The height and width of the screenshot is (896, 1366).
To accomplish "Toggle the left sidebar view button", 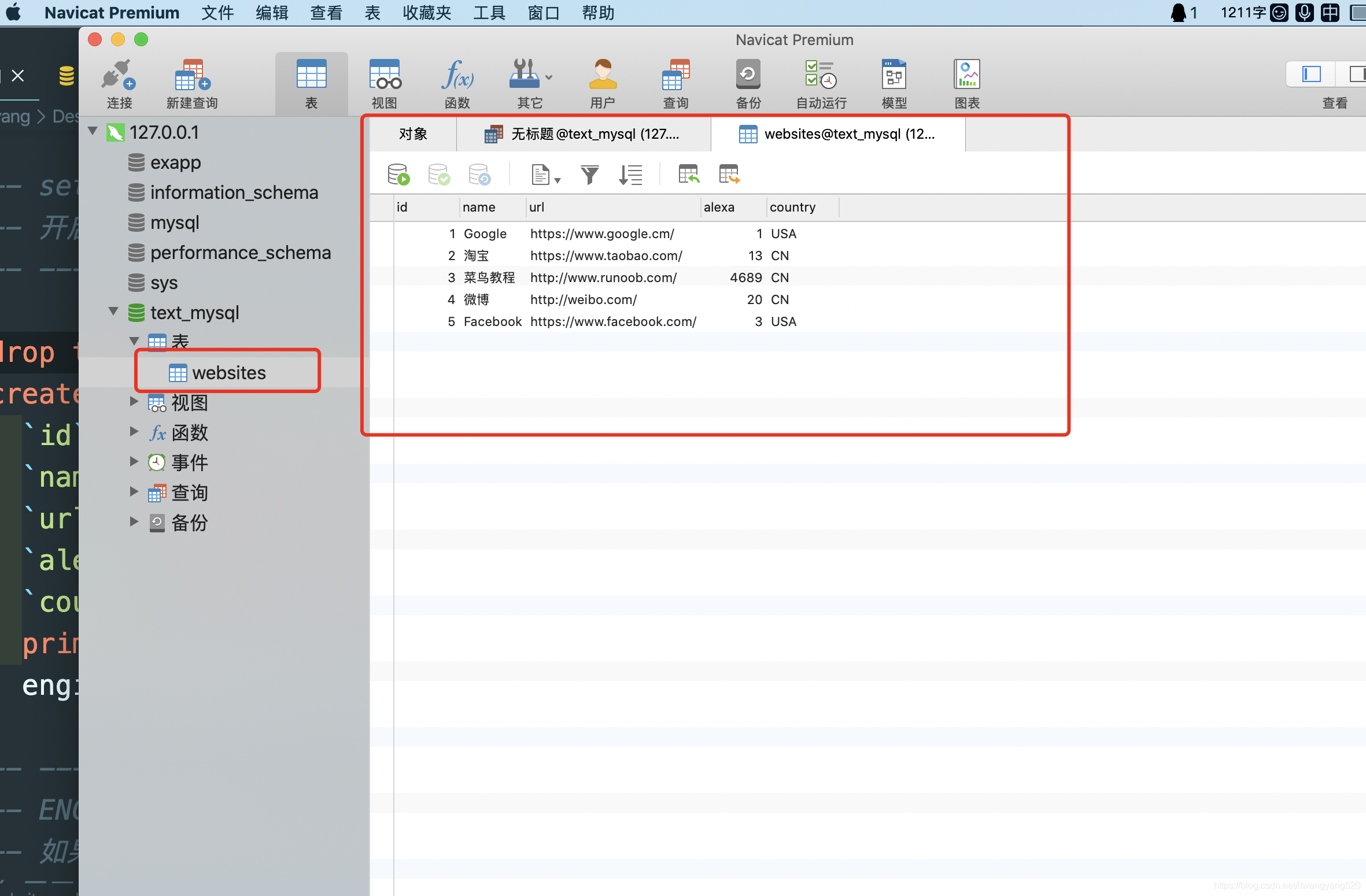I will (1311, 74).
